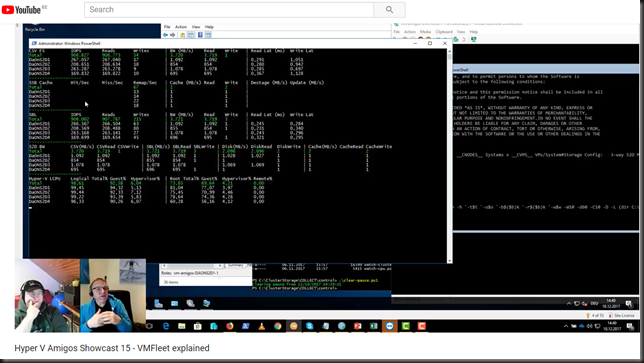The height and width of the screenshot is (363, 644).
Task: Open Google Chrome from the taskbar
Action: pyautogui.click(x=278, y=326)
